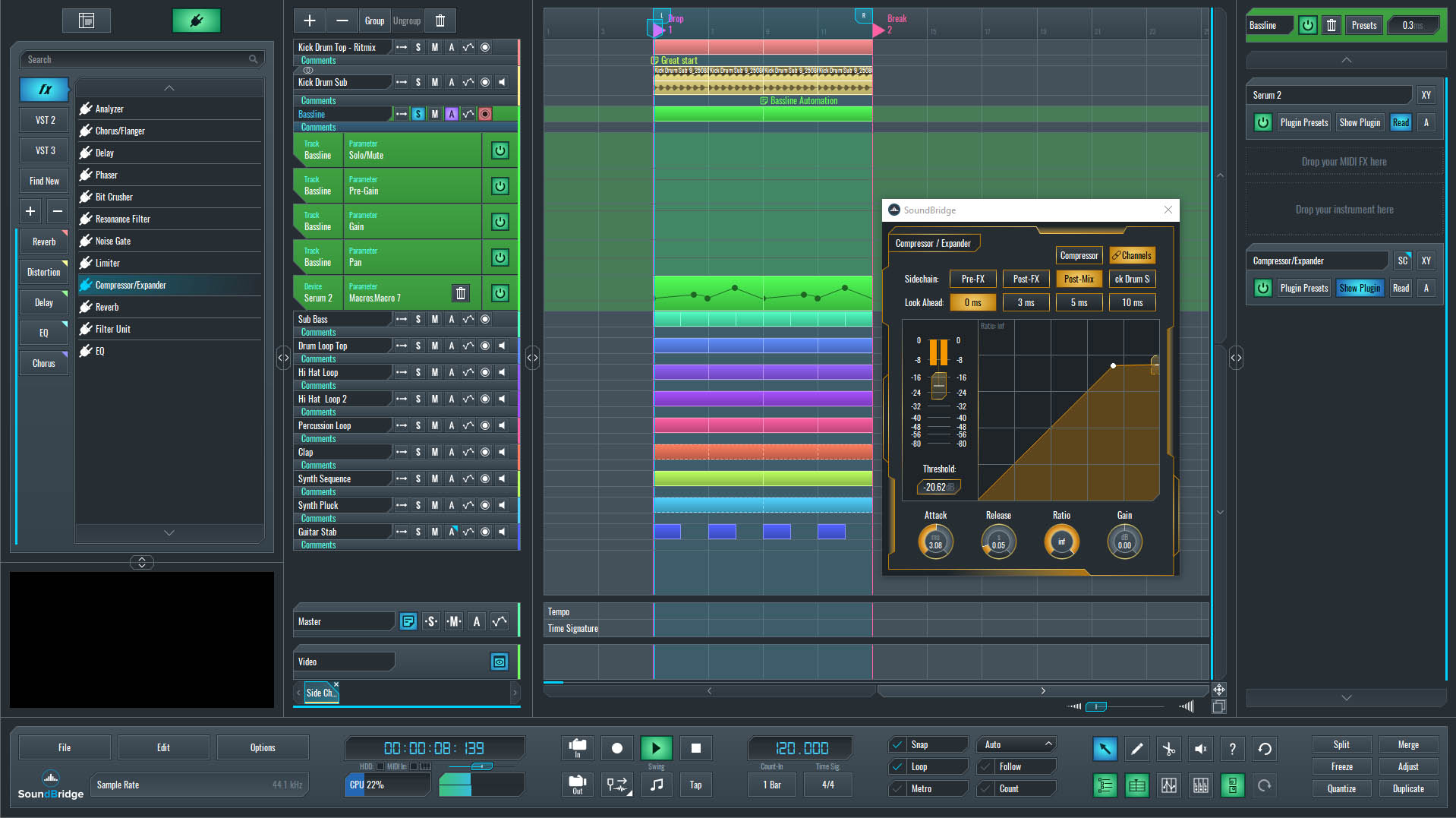This screenshot has height=818, width=1456.
Task: Click the Tap tempo button
Action: click(x=695, y=785)
